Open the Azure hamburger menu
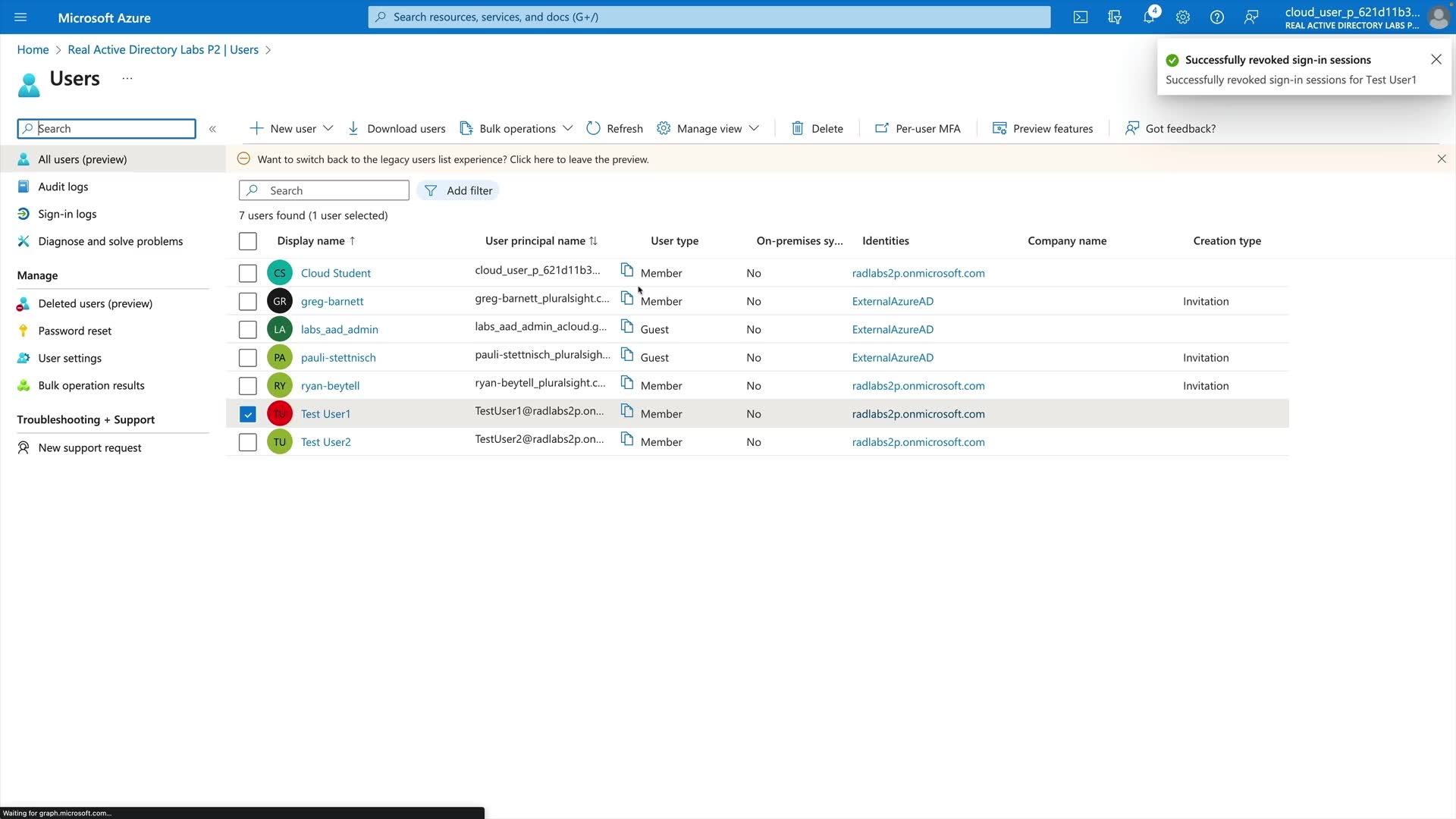1456x819 pixels. [20, 17]
